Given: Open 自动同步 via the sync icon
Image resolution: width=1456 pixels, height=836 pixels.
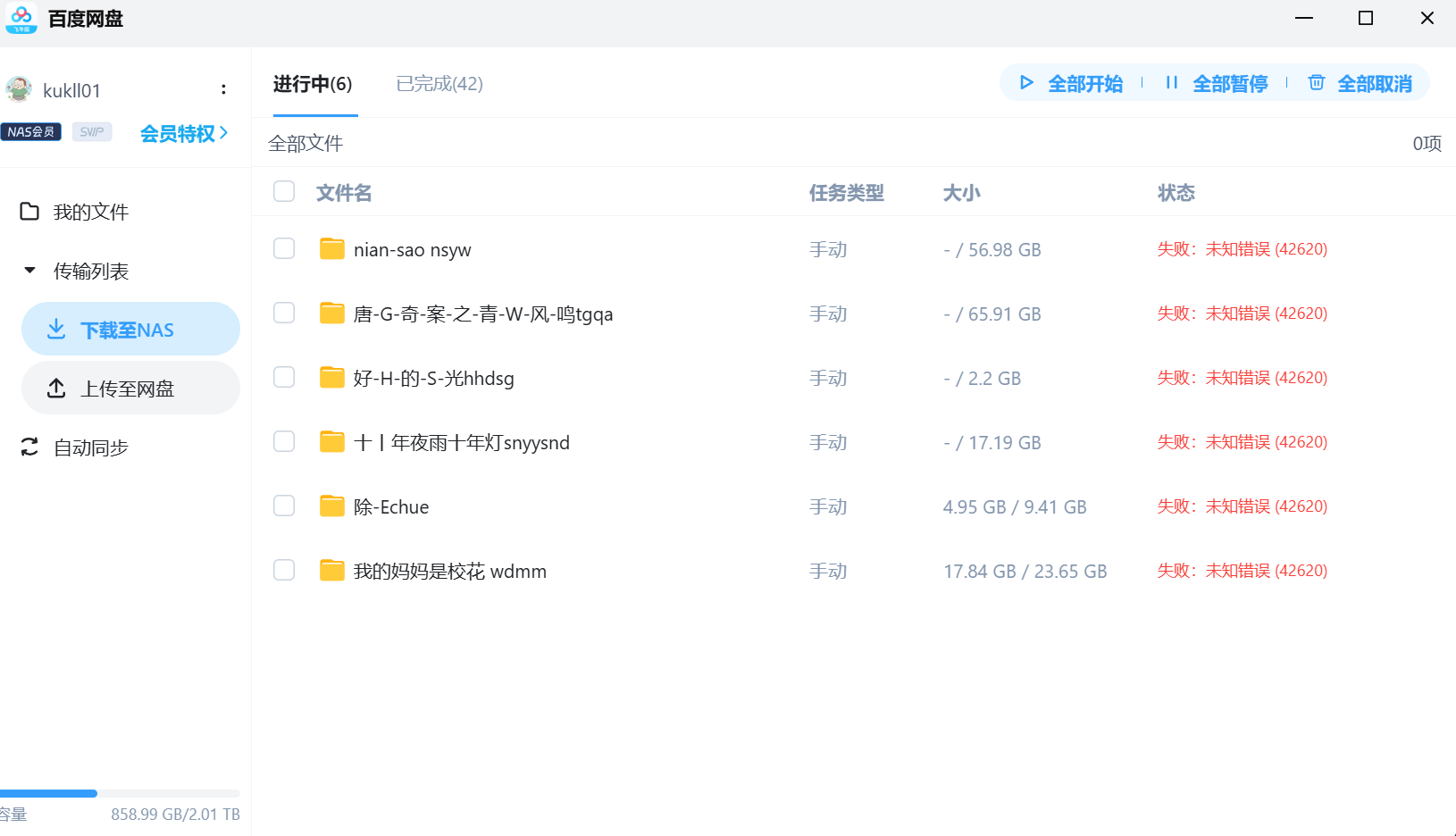Looking at the screenshot, I should pos(28,447).
